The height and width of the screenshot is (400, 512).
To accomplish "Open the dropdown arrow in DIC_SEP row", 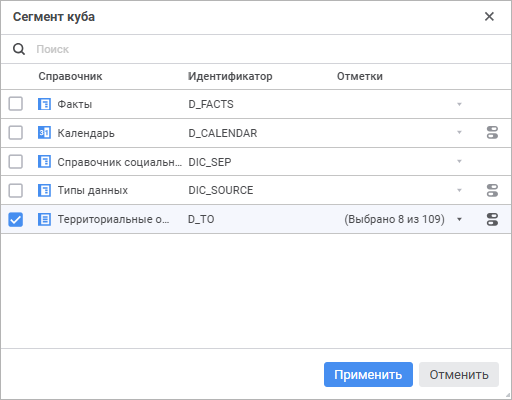I will (x=459, y=162).
